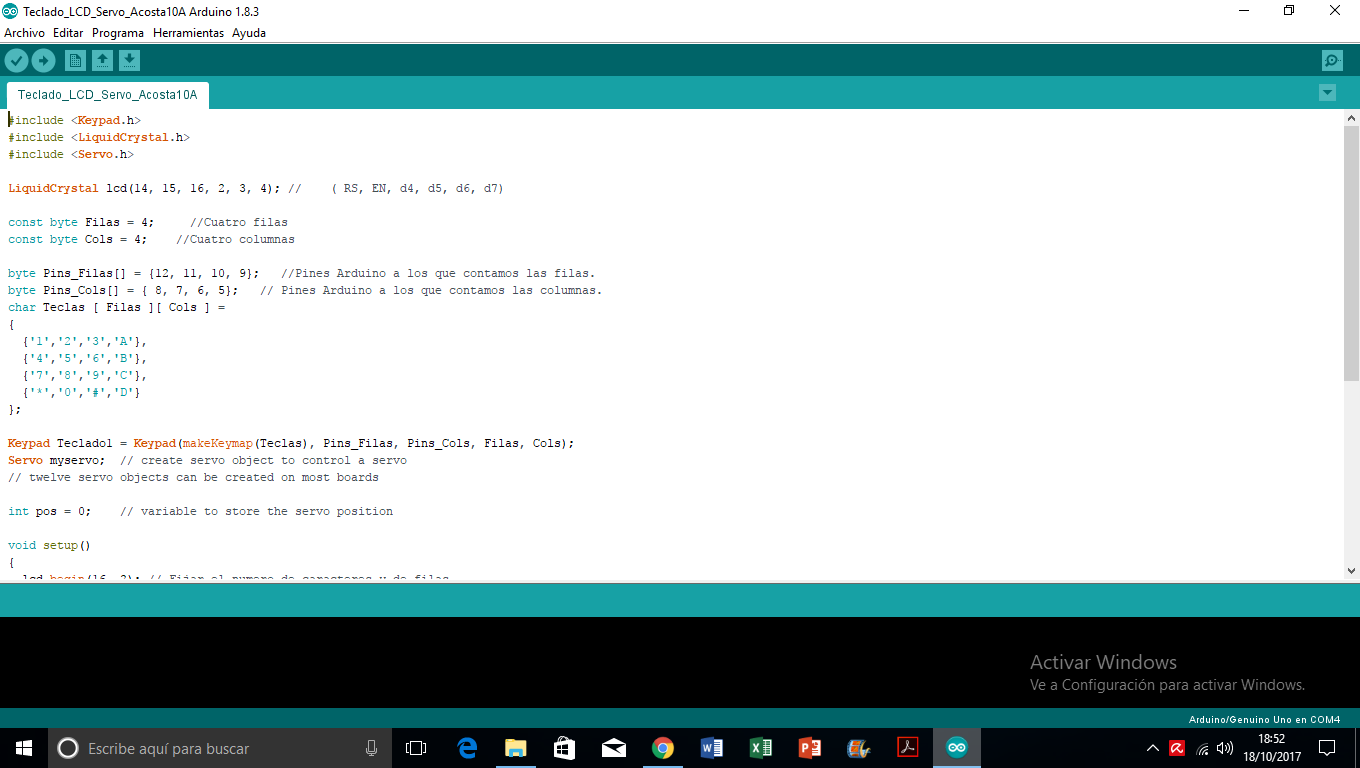Image resolution: width=1360 pixels, height=768 pixels.
Task: Open PowerPoint from the taskbar
Action: click(x=809, y=748)
